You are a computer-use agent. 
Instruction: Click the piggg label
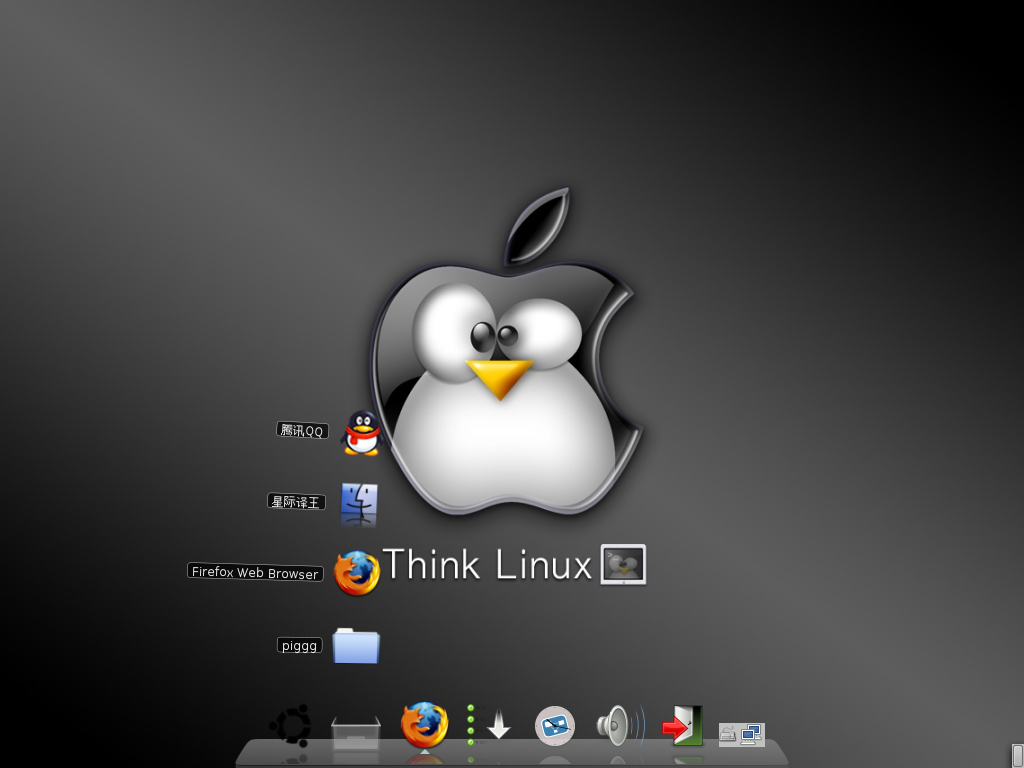point(300,645)
